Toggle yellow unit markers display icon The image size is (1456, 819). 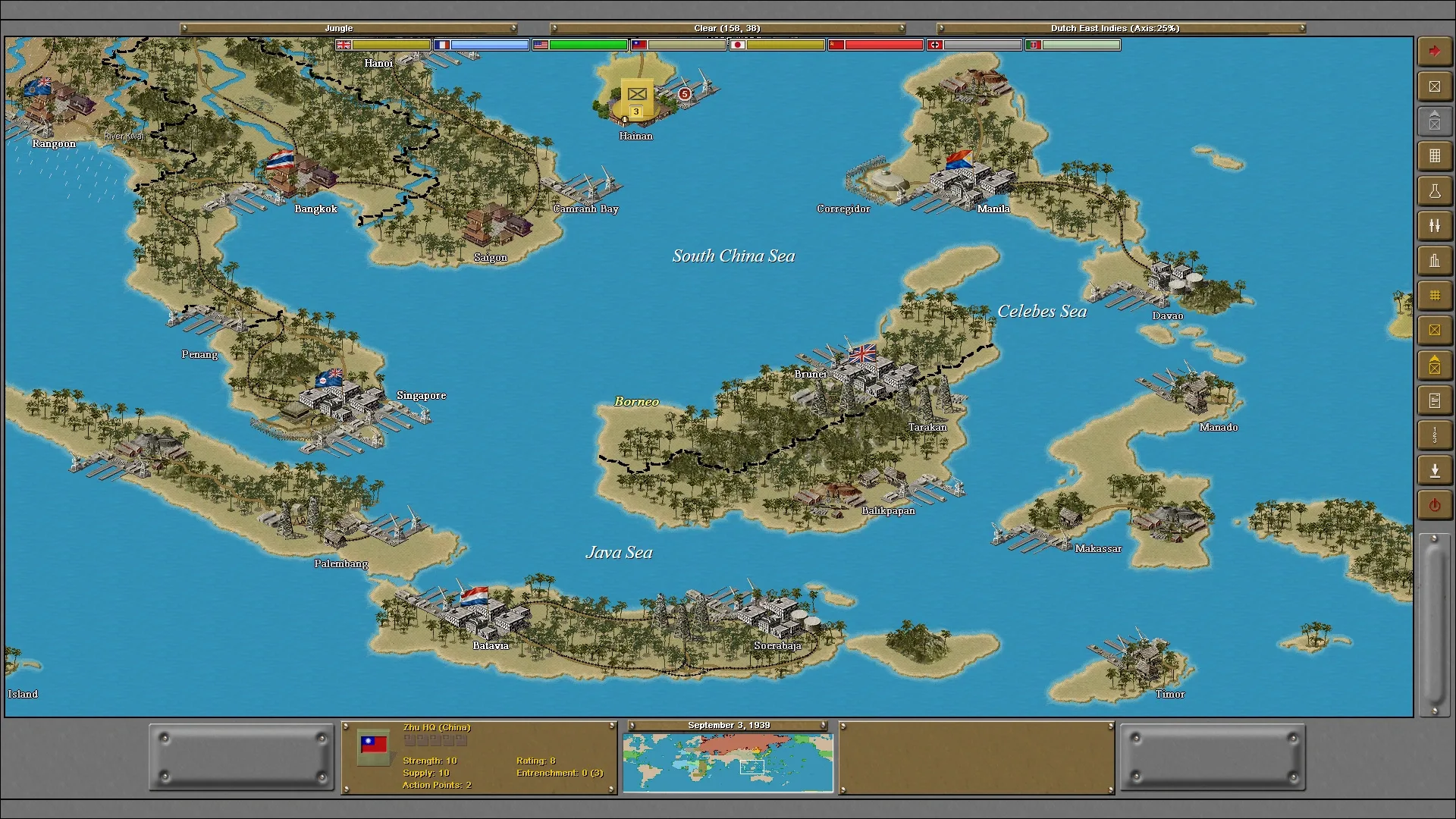(1434, 331)
